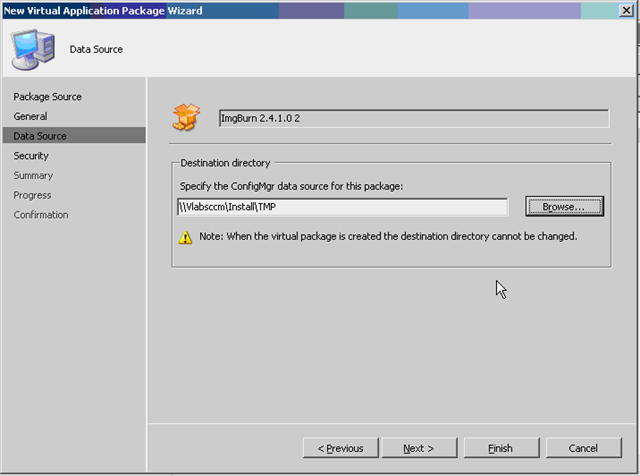The width and height of the screenshot is (640, 476).
Task: Click the ConfigMgr data source path field
Action: 342,207
